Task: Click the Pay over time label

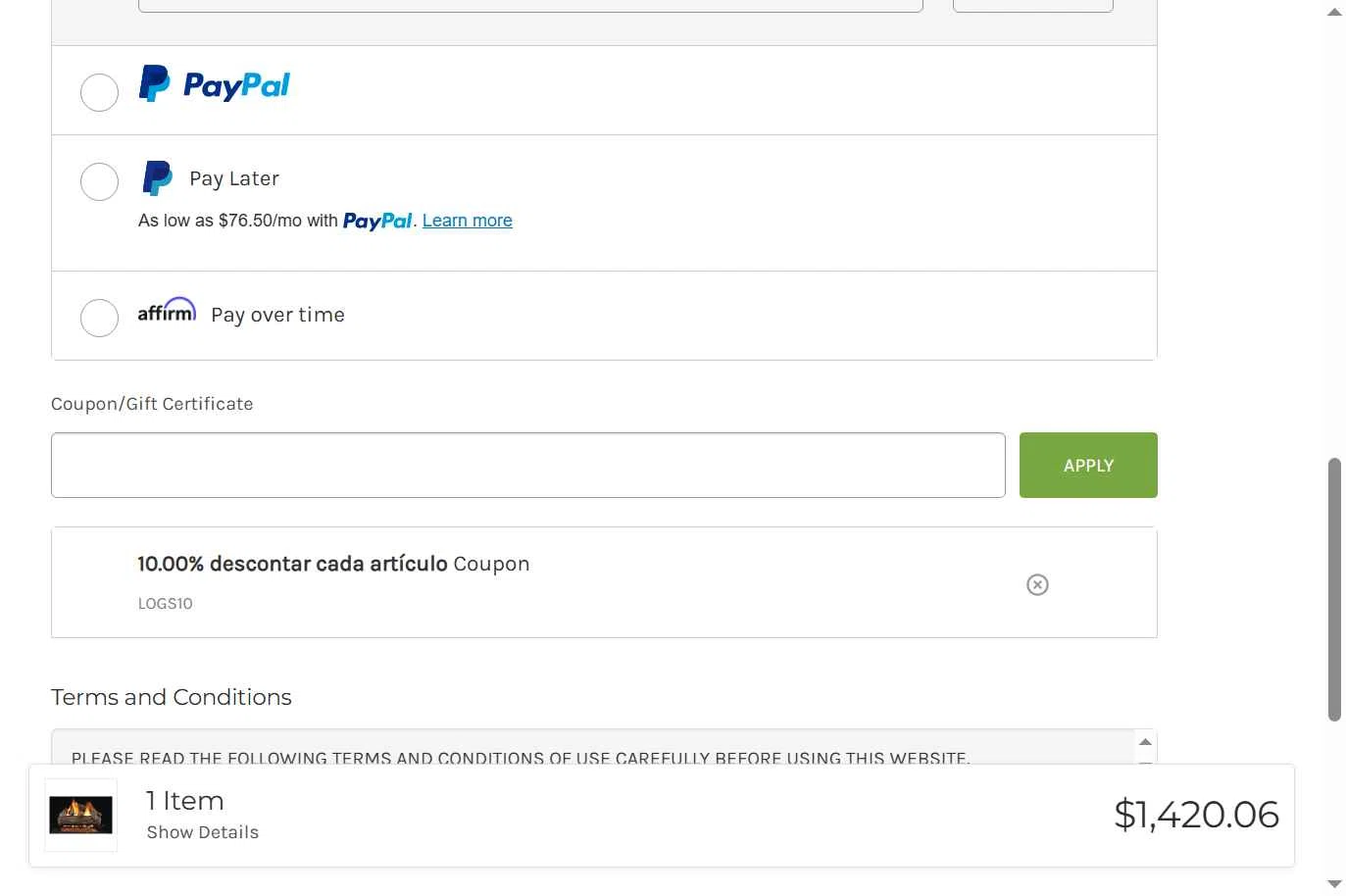Action: click(277, 315)
